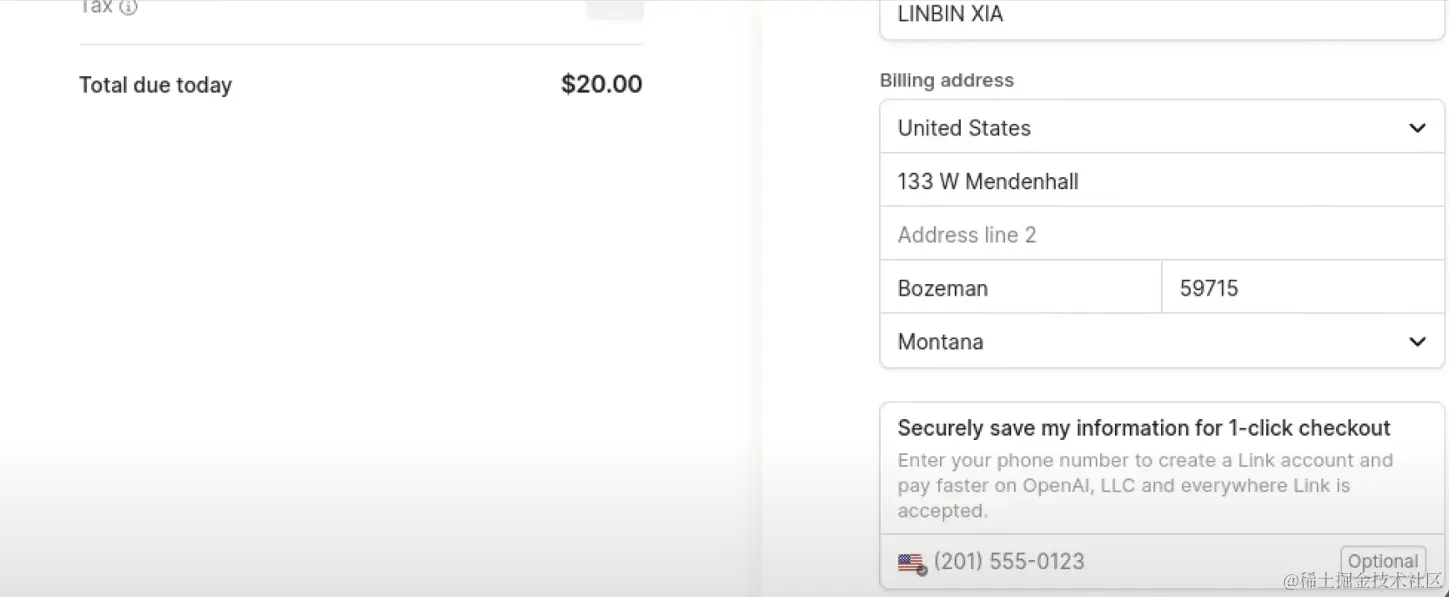Screen dimensions: 1449x597
Task: Click the Total due today label
Action: click(x=155, y=85)
